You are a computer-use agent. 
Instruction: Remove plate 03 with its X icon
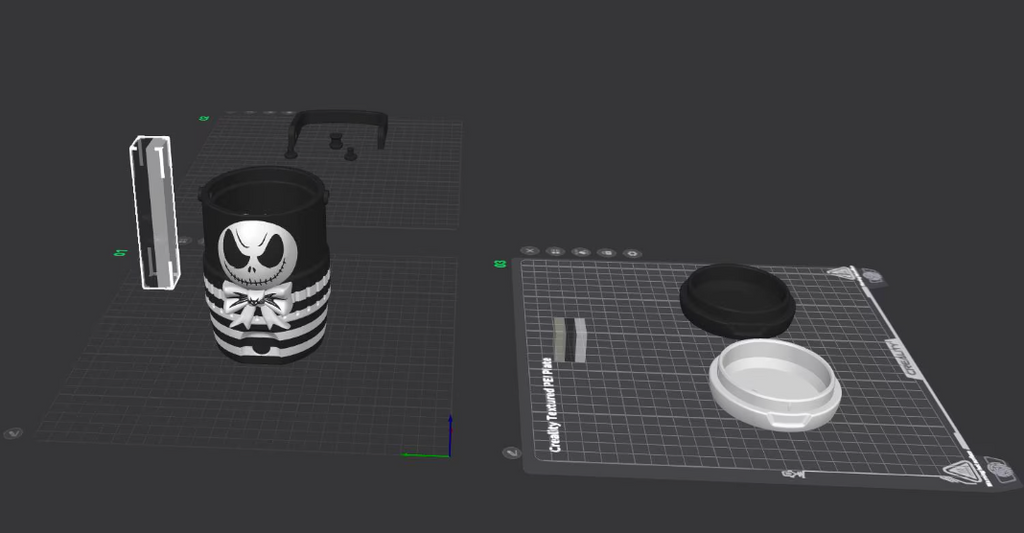[530, 251]
